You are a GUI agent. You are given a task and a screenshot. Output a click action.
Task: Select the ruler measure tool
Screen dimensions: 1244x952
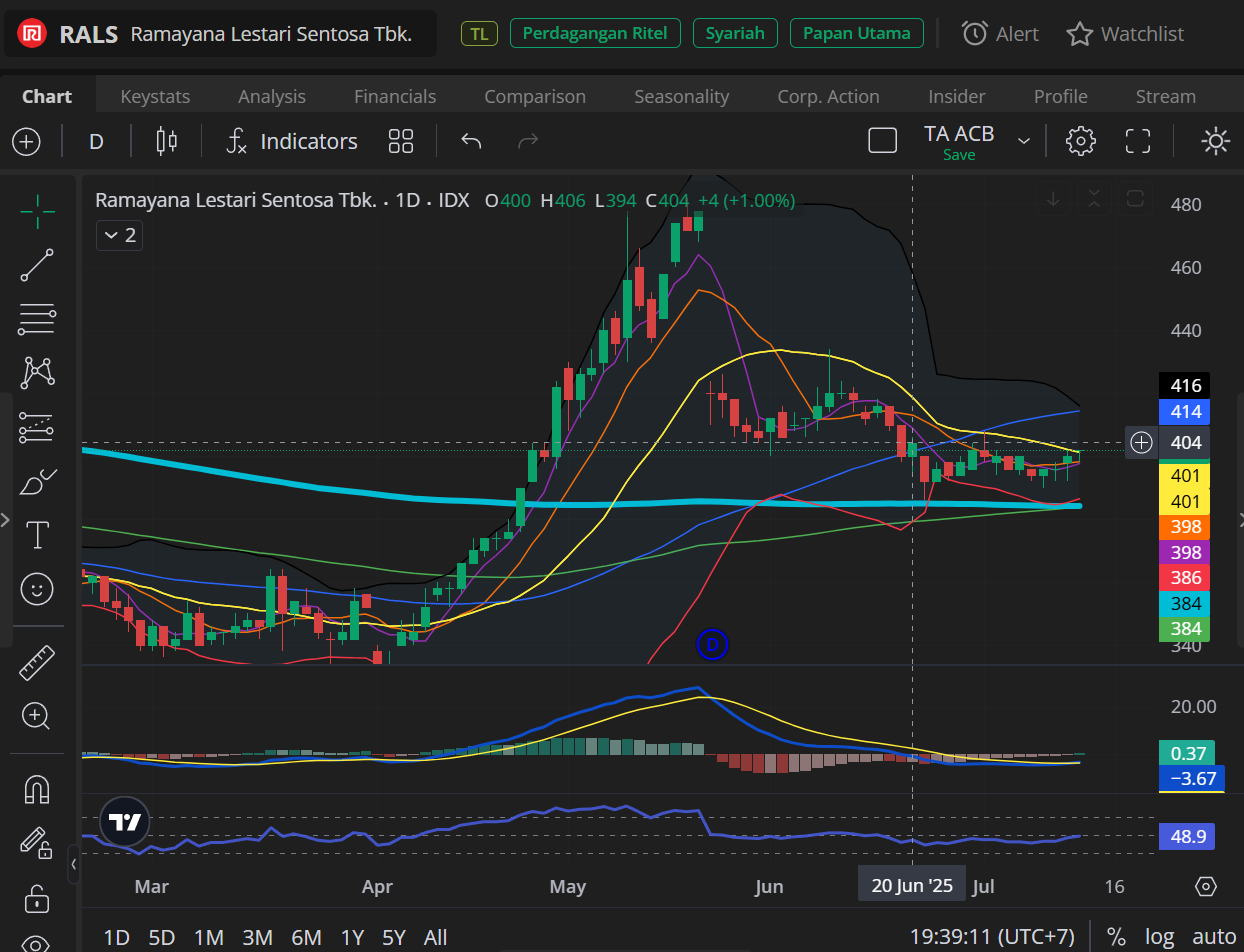click(37, 661)
